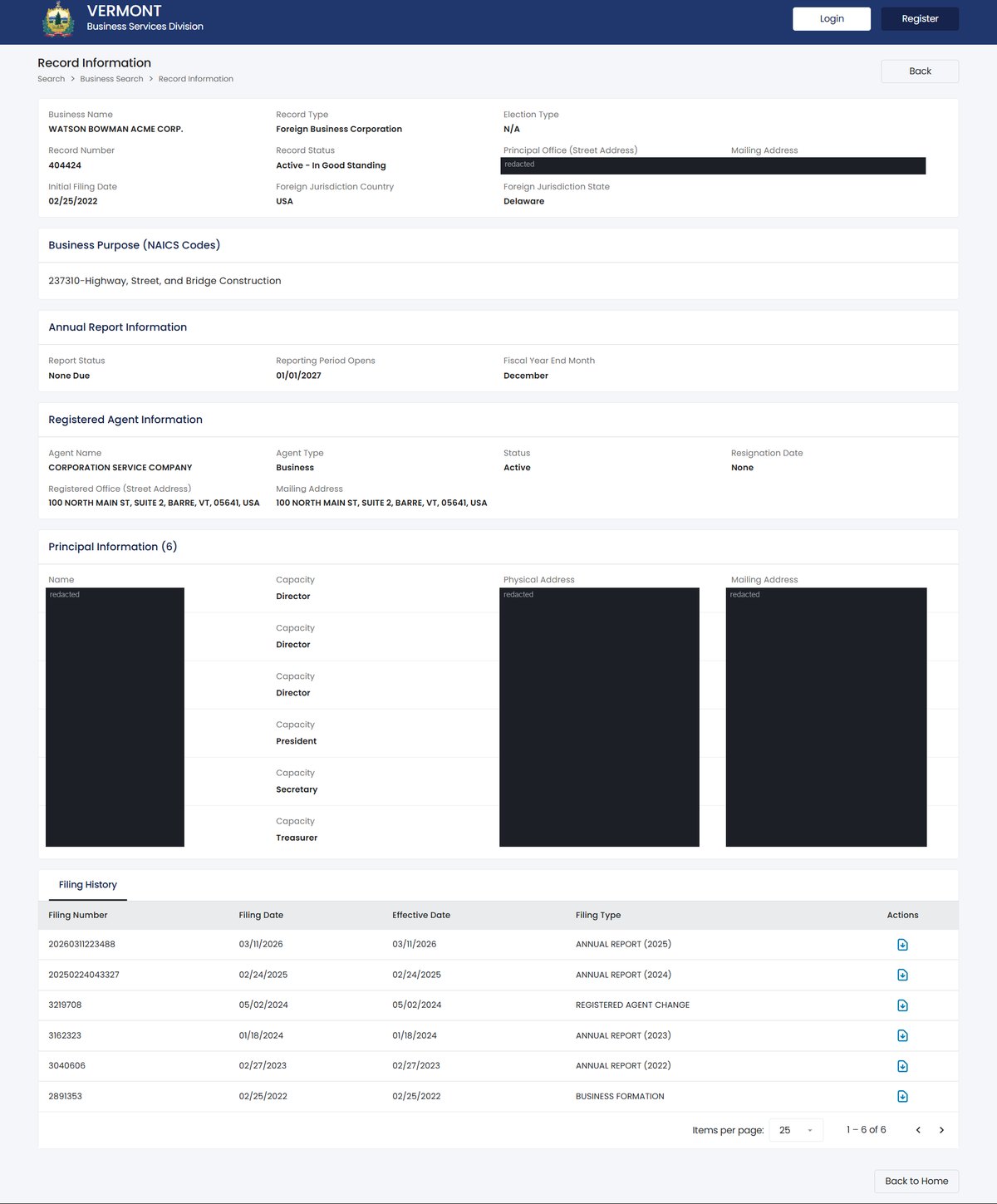Click the President capacity value

point(296,741)
